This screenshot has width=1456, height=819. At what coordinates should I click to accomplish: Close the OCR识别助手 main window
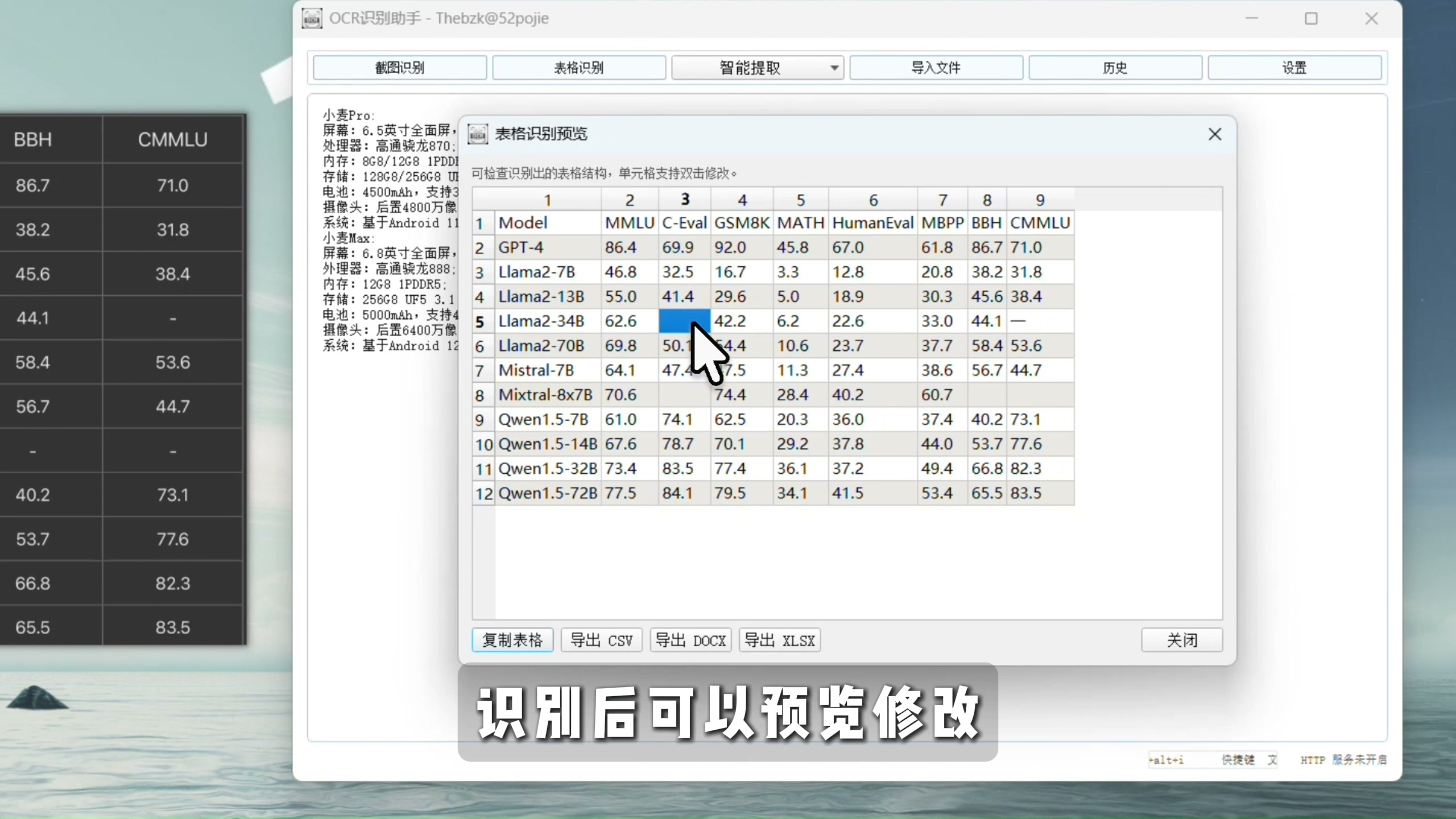(1371, 19)
